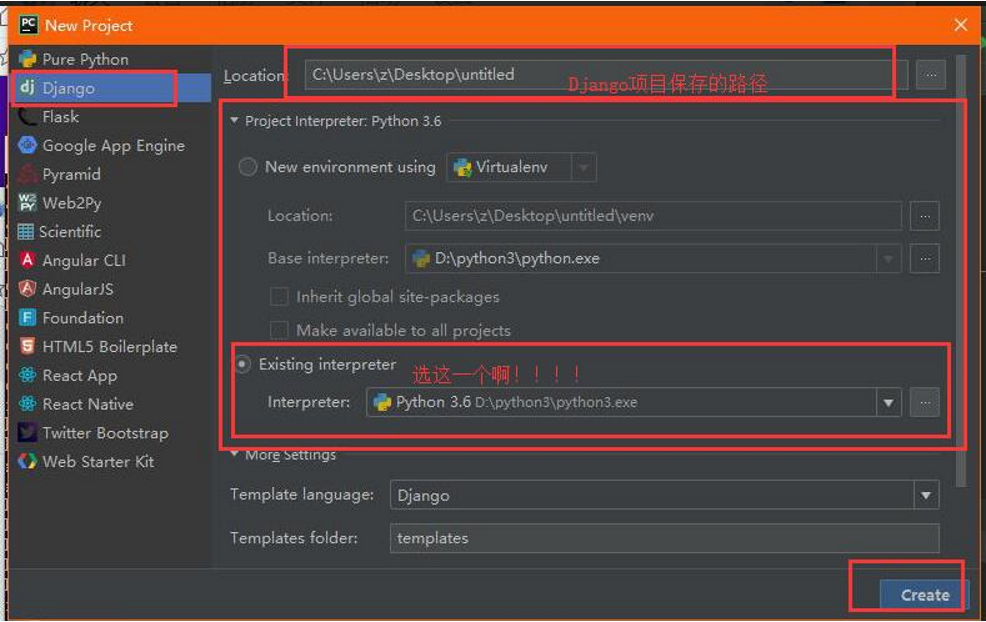Click the project Location path field
986x622 pixels.
point(606,75)
